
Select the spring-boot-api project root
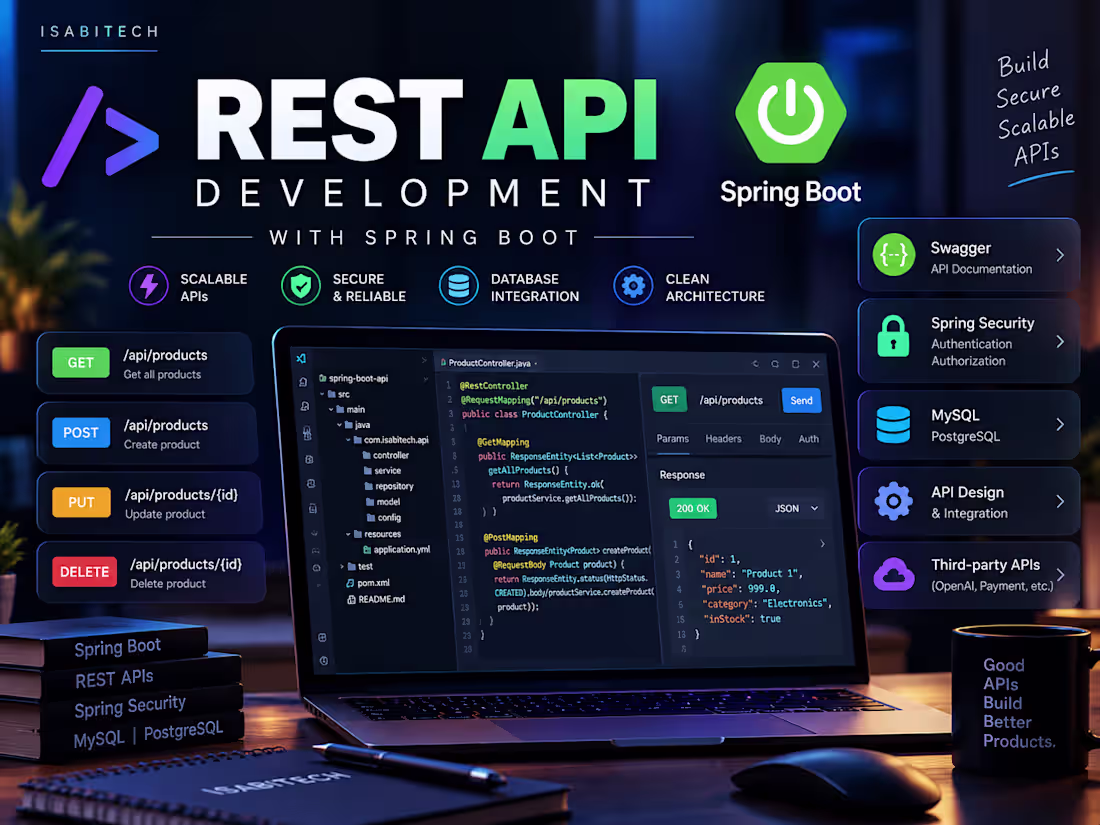[354, 378]
